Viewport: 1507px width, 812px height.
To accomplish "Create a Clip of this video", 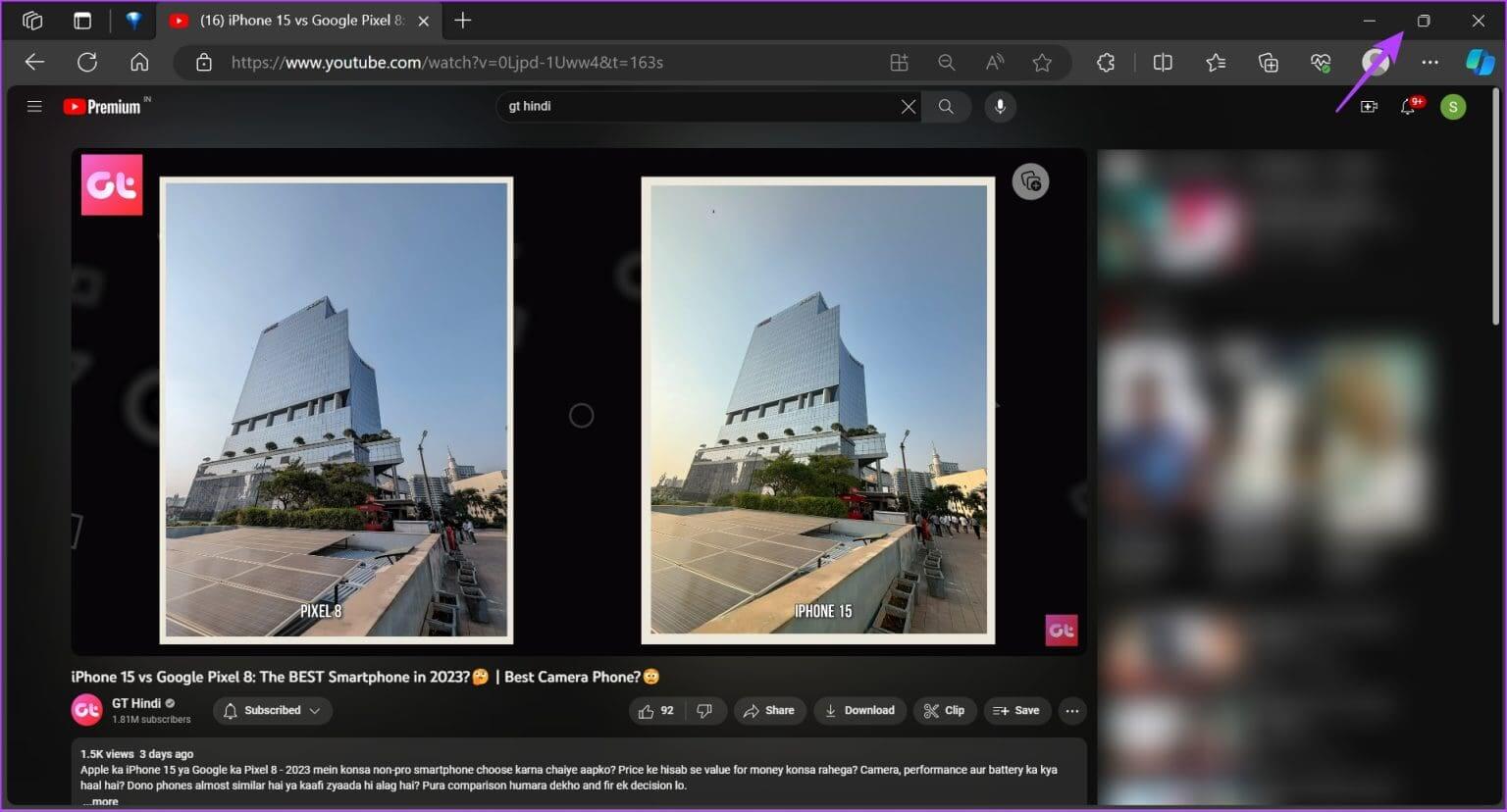I will point(945,711).
